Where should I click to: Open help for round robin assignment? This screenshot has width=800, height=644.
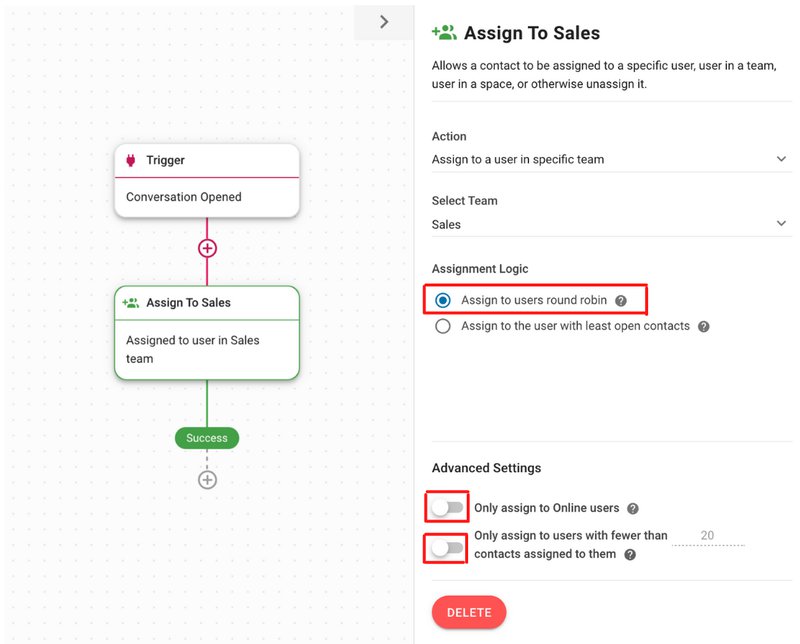coord(621,301)
